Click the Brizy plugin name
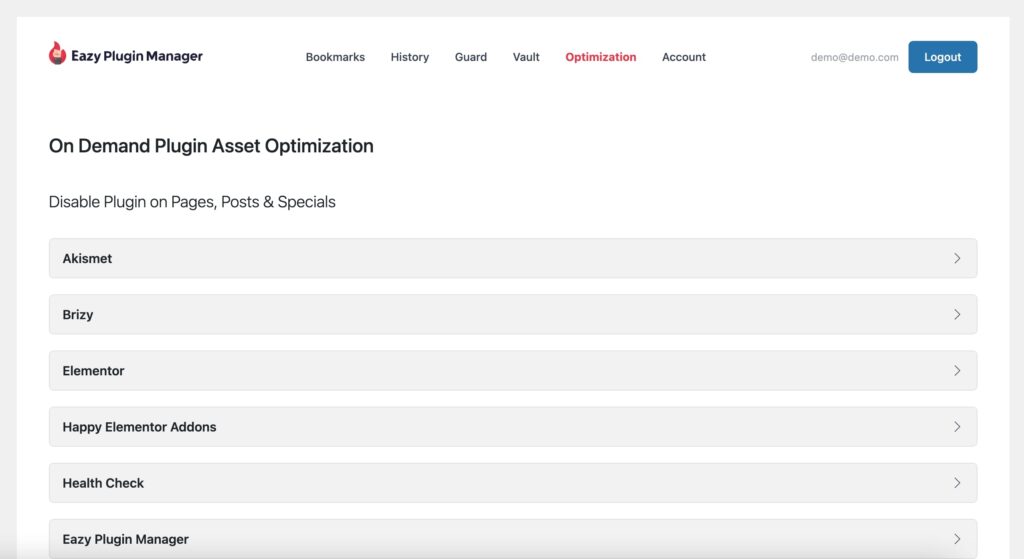Viewport: 1024px width, 559px height. (78, 315)
